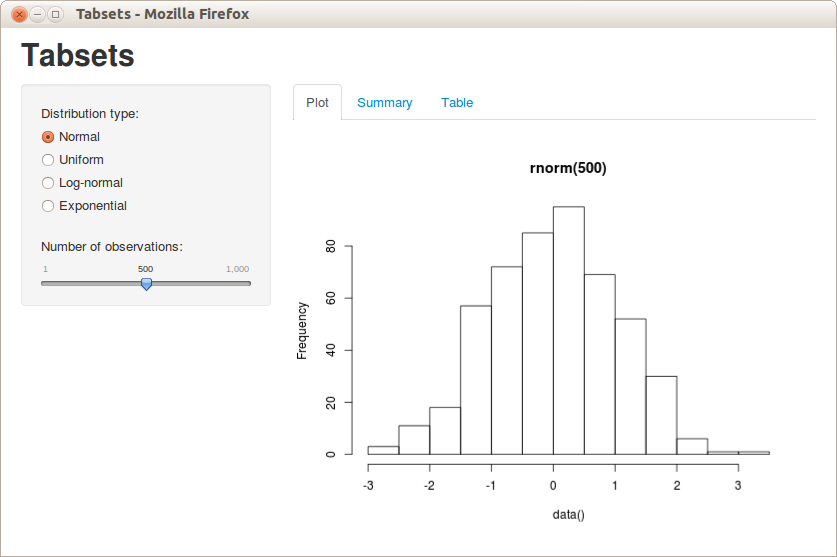Screen dimensions: 837x557
Task: Select the Normal distribution radio button
Action: 47,137
